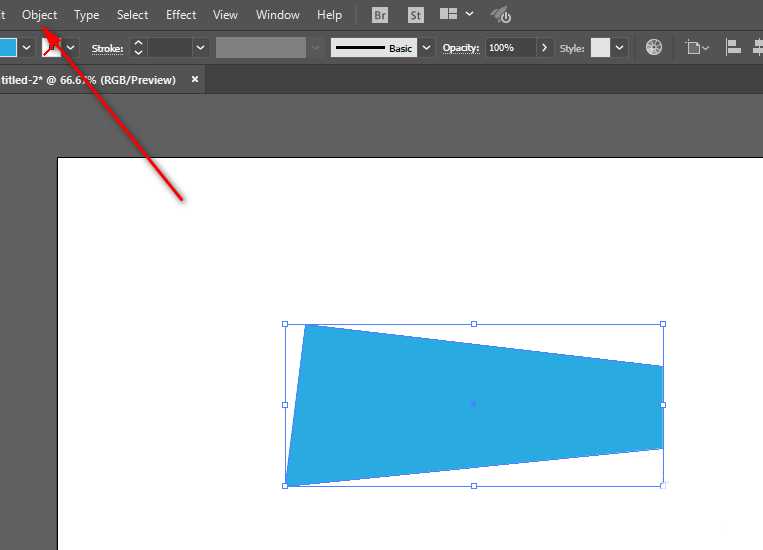Open the Window menu
The image size is (763, 550).
point(278,15)
